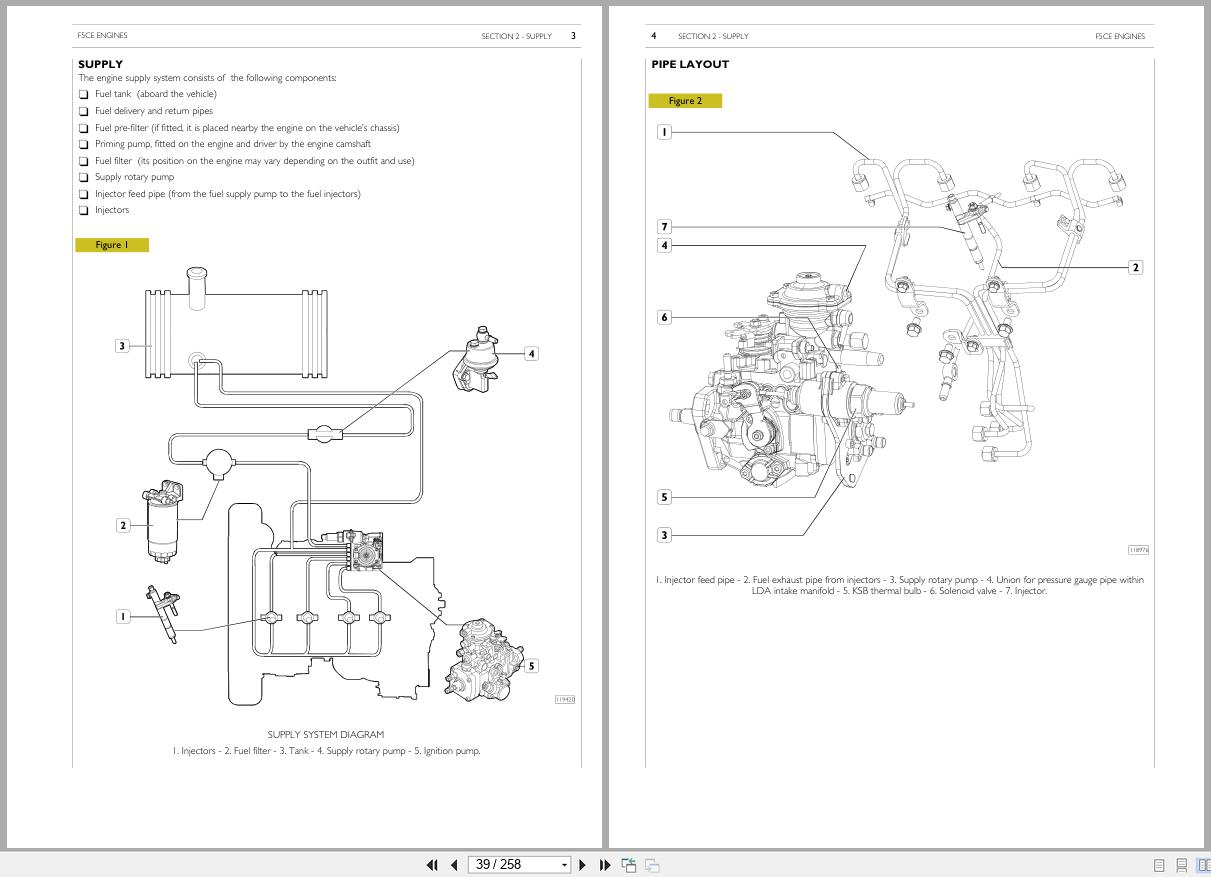Check the Fuel filter list box
1211x877 pixels.
click(84, 161)
